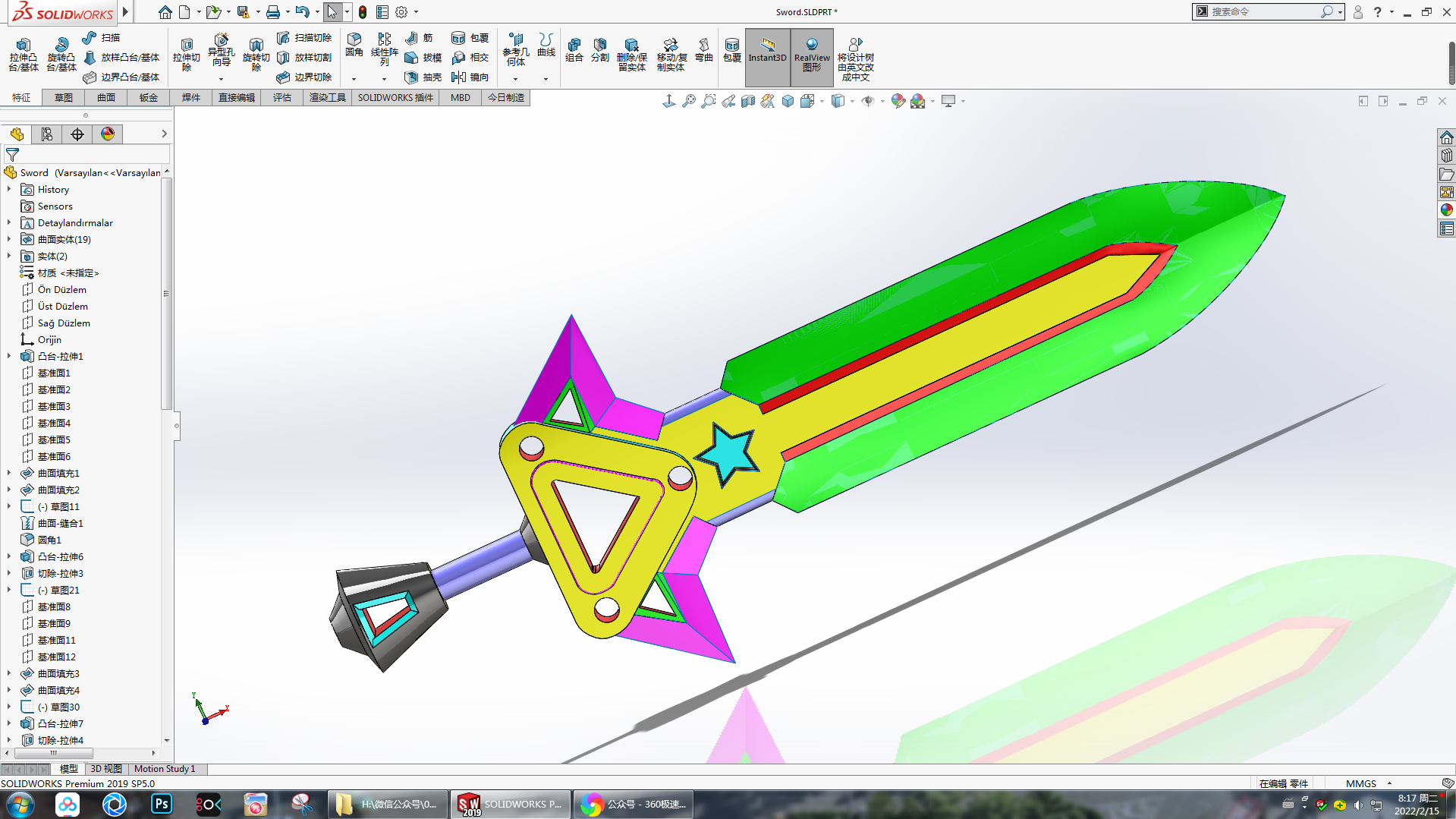This screenshot has height=819, width=1456.
Task: Open the 评估 evaluate tab
Action: [x=282, y=98]
